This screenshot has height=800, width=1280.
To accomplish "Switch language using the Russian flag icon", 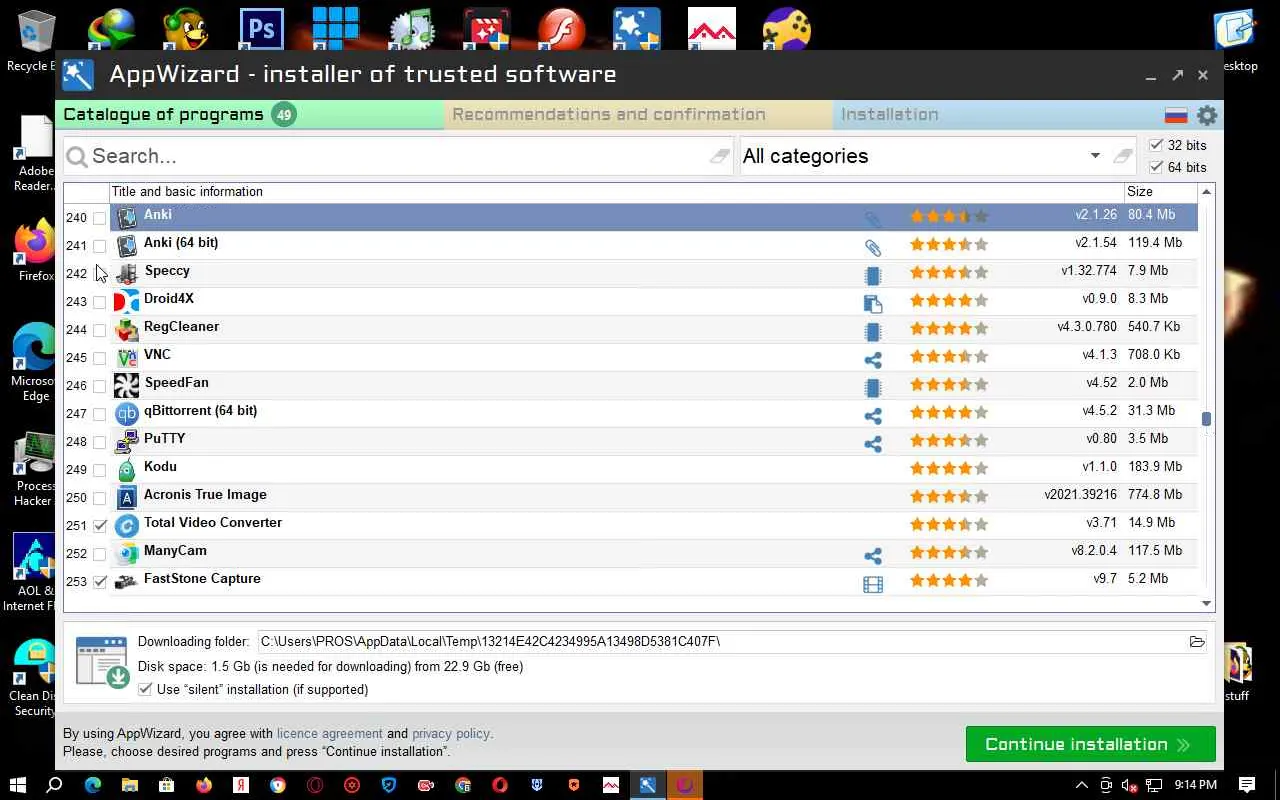I will click(1176, 115).
